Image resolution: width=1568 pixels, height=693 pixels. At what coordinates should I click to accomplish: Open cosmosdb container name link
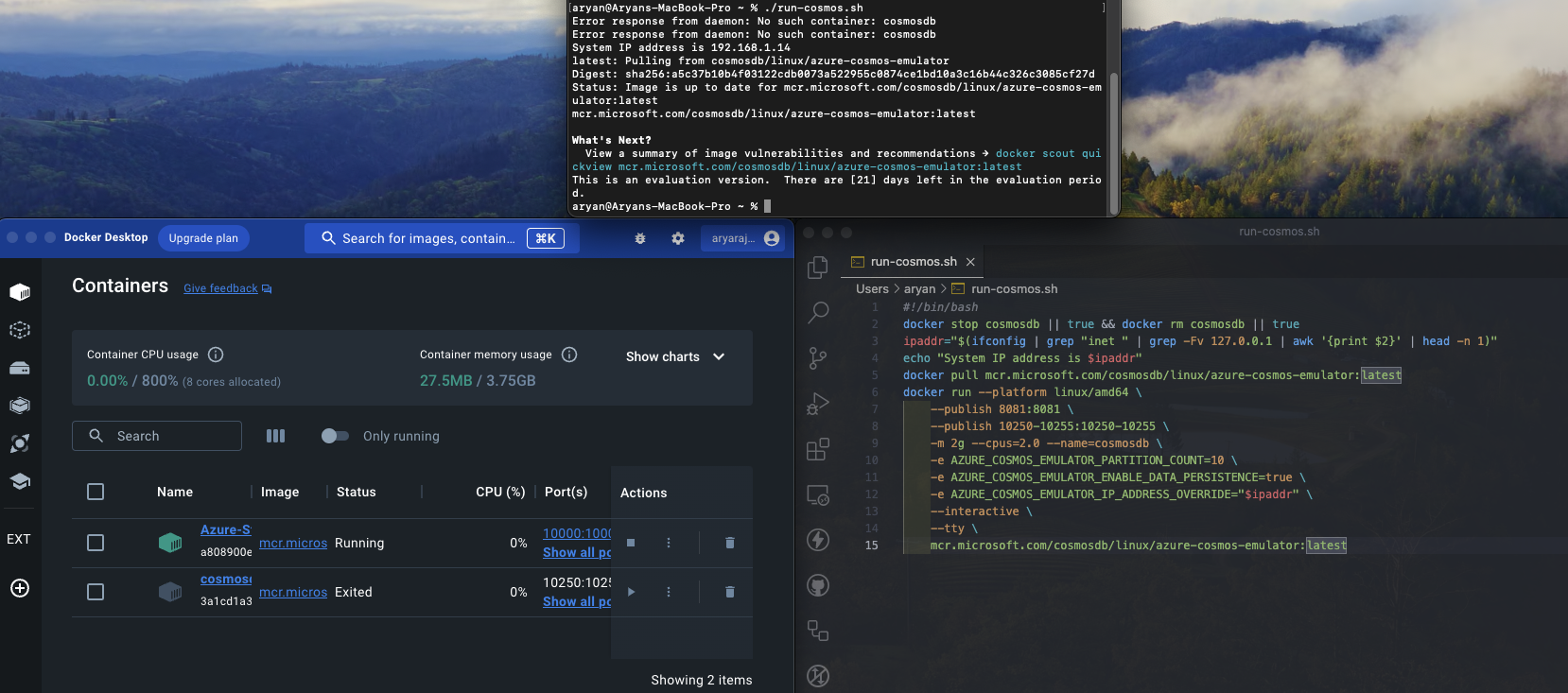click(x=225, y=579)
